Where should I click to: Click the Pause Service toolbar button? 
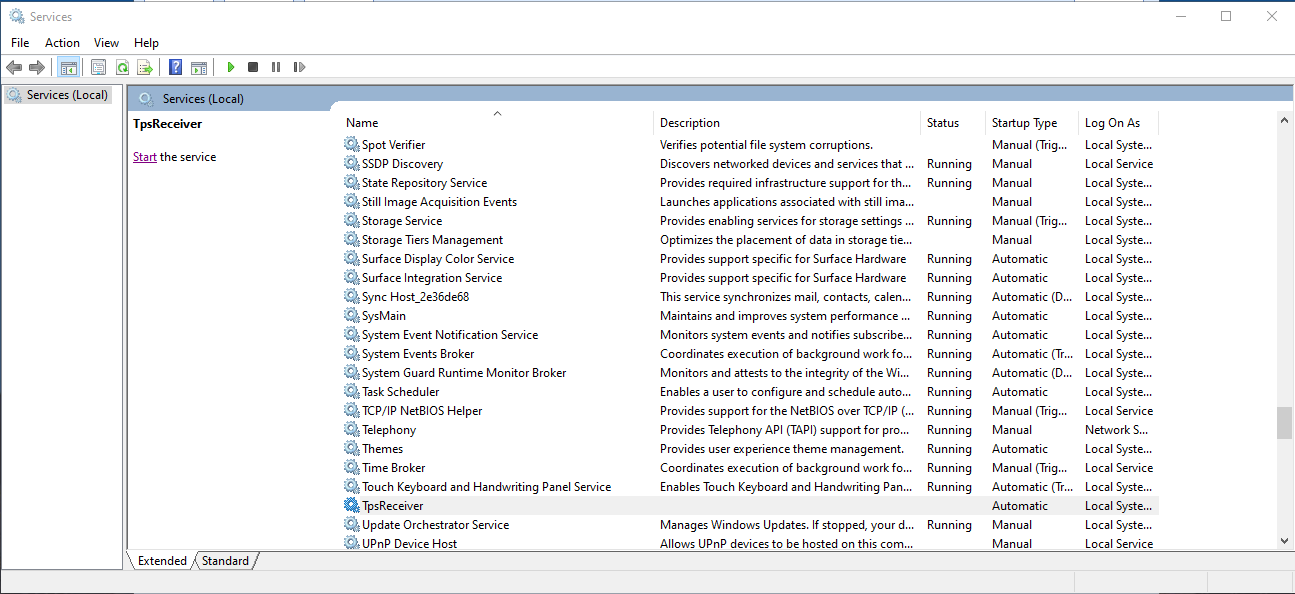tap(276, 67)
